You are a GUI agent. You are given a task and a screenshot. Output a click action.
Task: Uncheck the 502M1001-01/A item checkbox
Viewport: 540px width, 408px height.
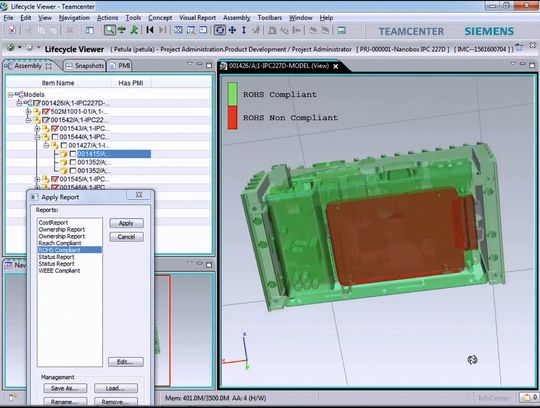coord(45,112)
